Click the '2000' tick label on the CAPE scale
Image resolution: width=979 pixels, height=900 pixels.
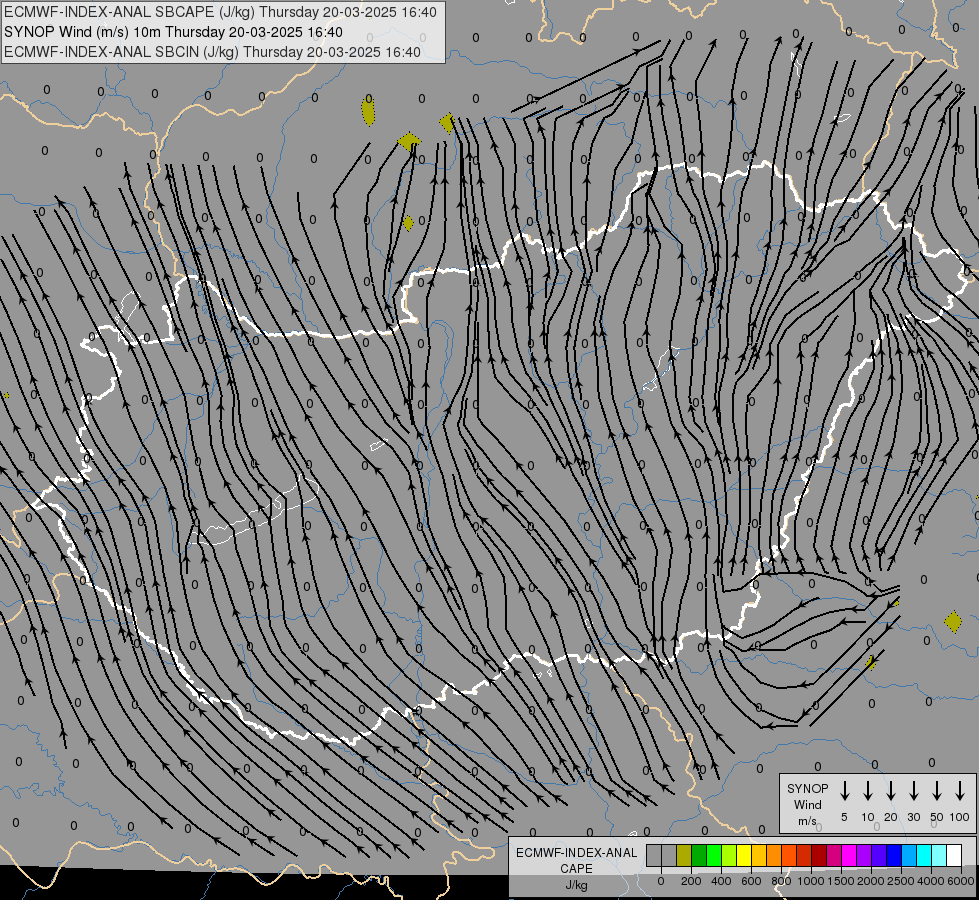[x=871, y=881]
